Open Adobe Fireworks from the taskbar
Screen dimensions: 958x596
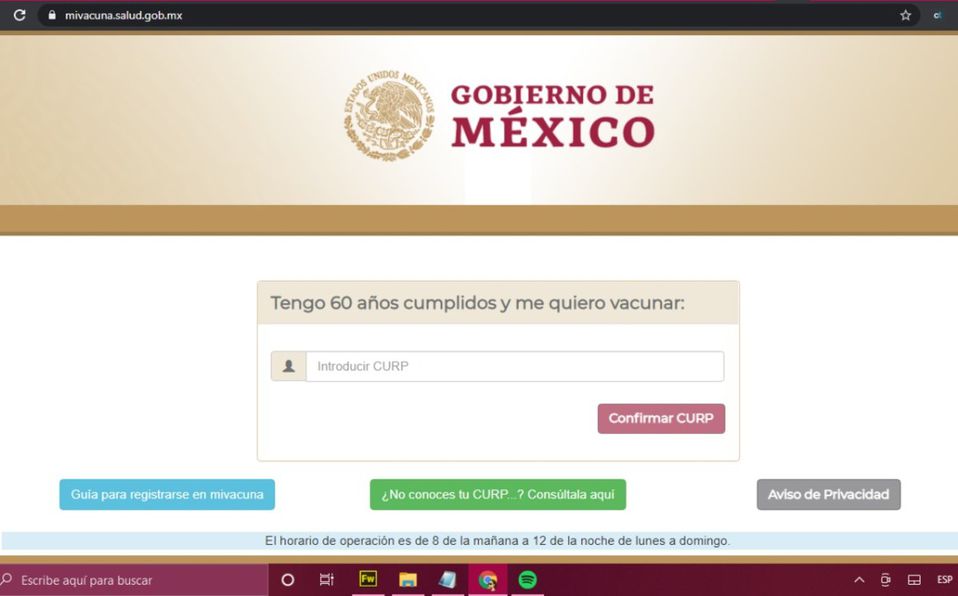coord(368,579)
